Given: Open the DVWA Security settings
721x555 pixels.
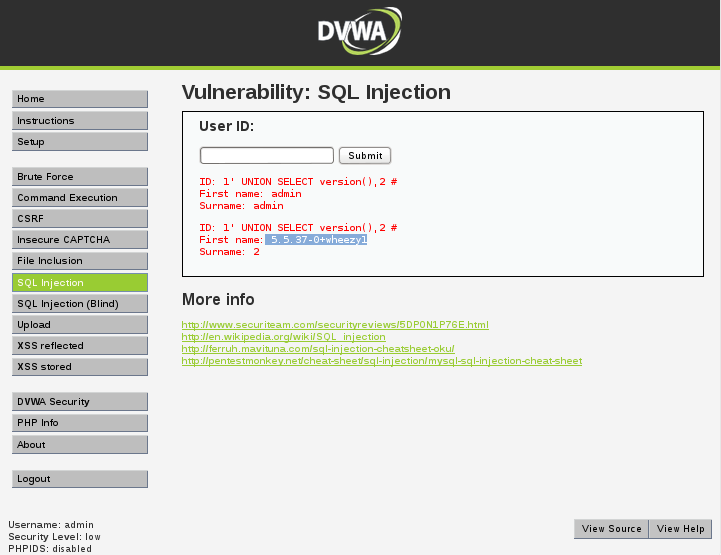Looking at the screenshot, I should (80, 402).
